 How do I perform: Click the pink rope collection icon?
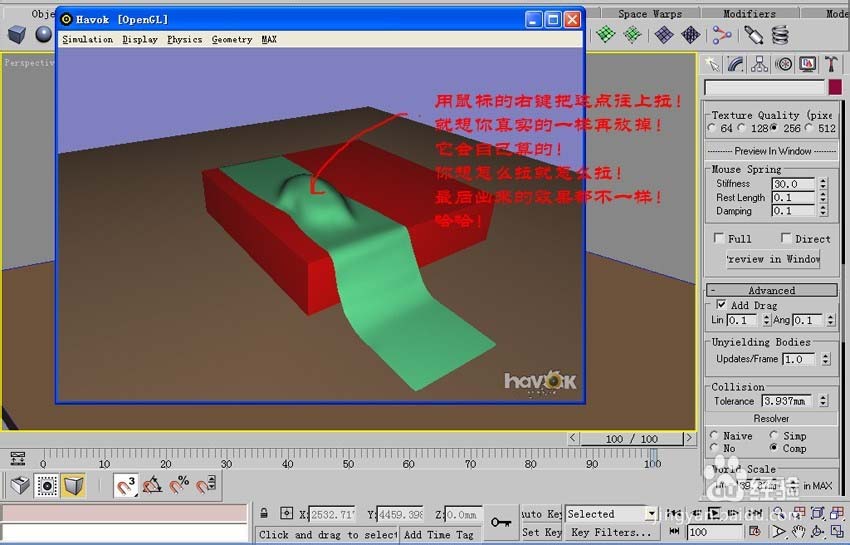point(722,35)
